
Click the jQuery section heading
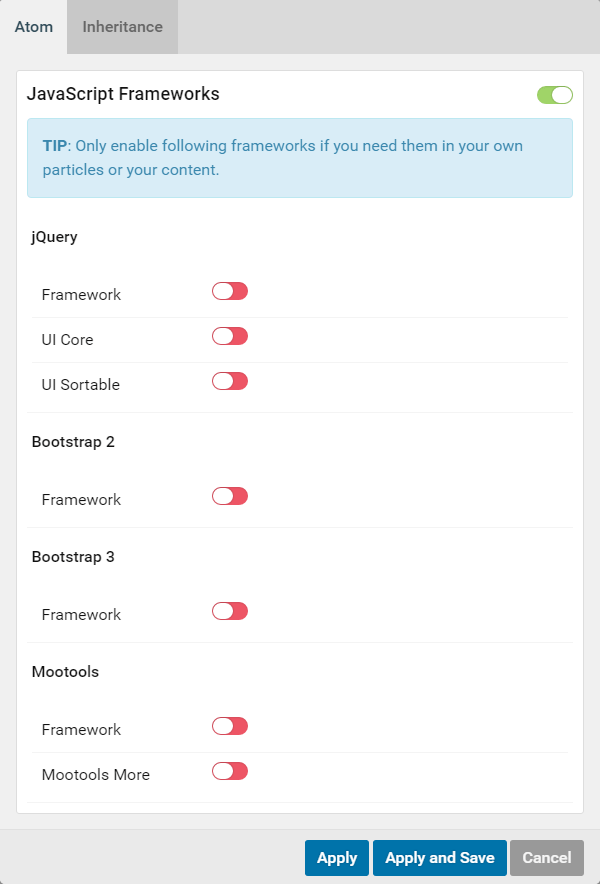[x=54, y=237]
